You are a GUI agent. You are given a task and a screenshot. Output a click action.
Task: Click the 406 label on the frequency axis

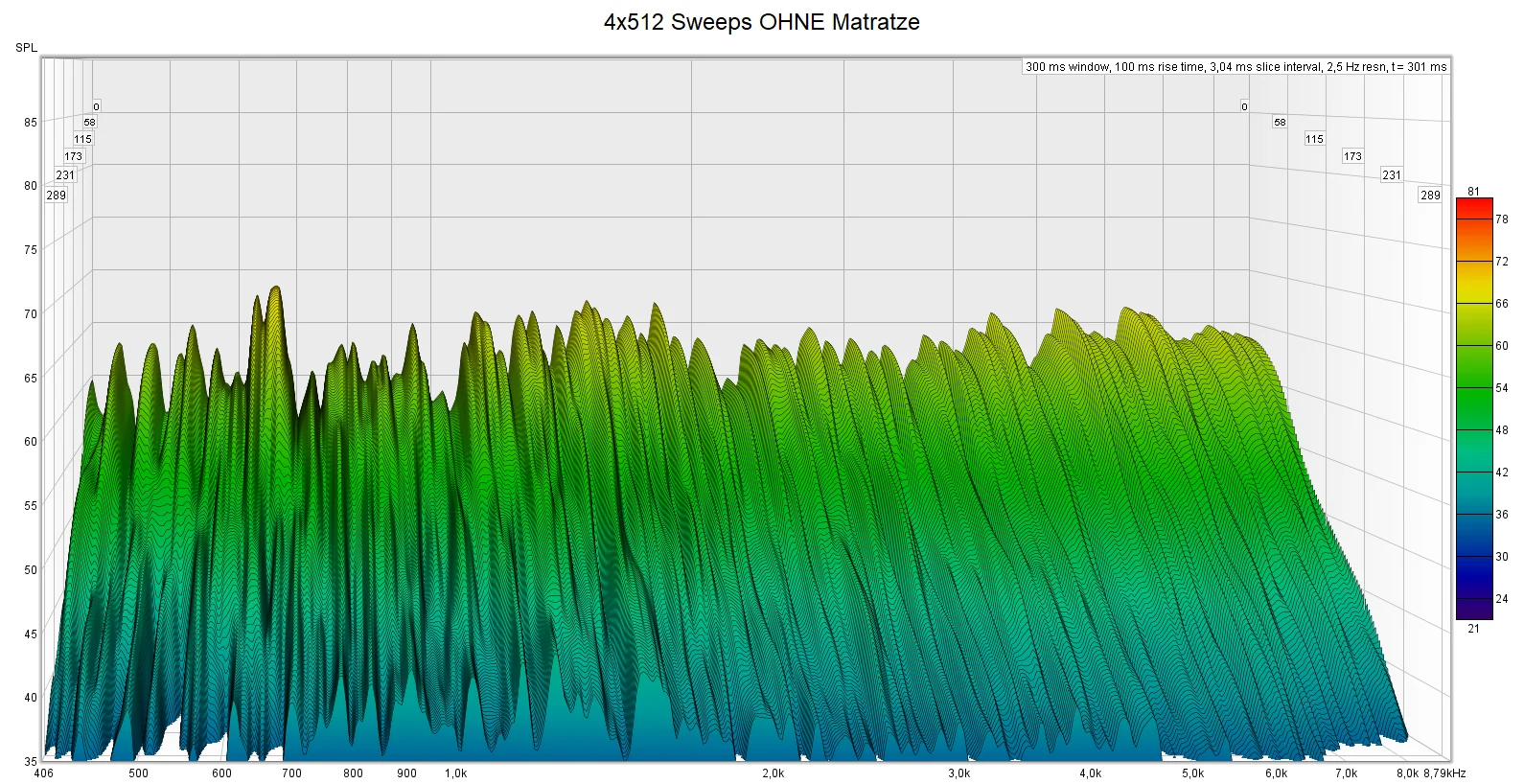(x=44, y=773)
